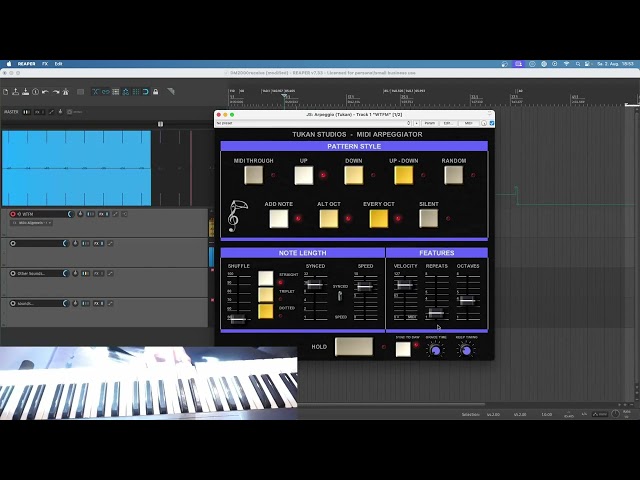The image size is (640, 480).
Task: Click the New Project toolbar icon
Action: pyautogui.click(x=6, y=92)
